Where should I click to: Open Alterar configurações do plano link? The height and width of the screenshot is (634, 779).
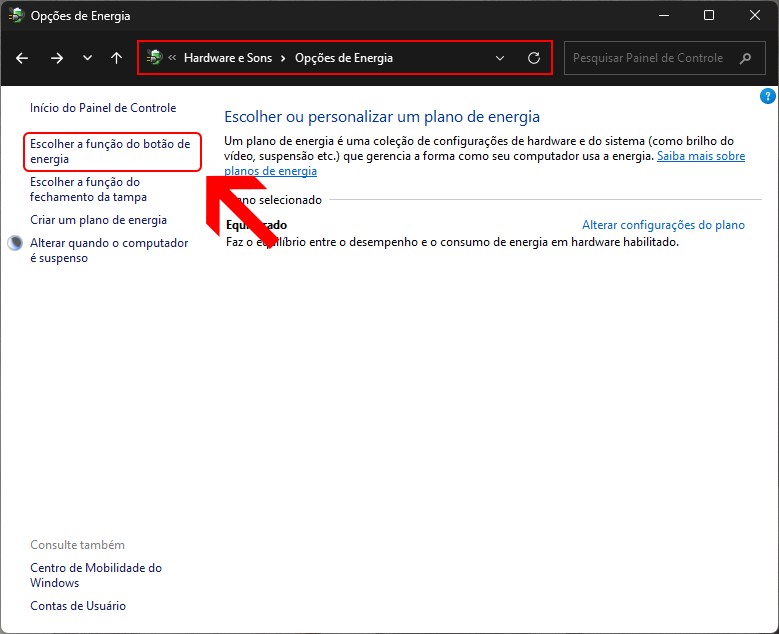point(663,225)
